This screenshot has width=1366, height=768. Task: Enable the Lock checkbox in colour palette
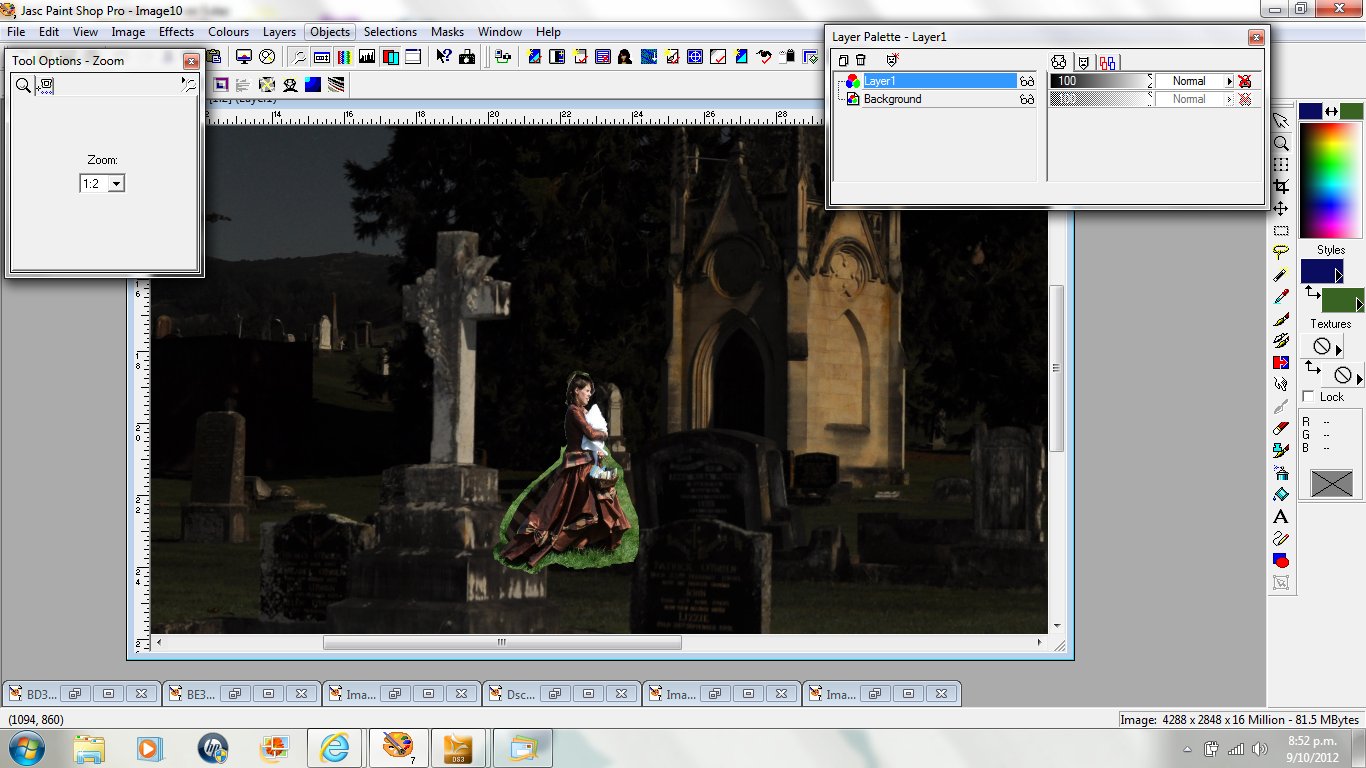tap(1309, 397)
